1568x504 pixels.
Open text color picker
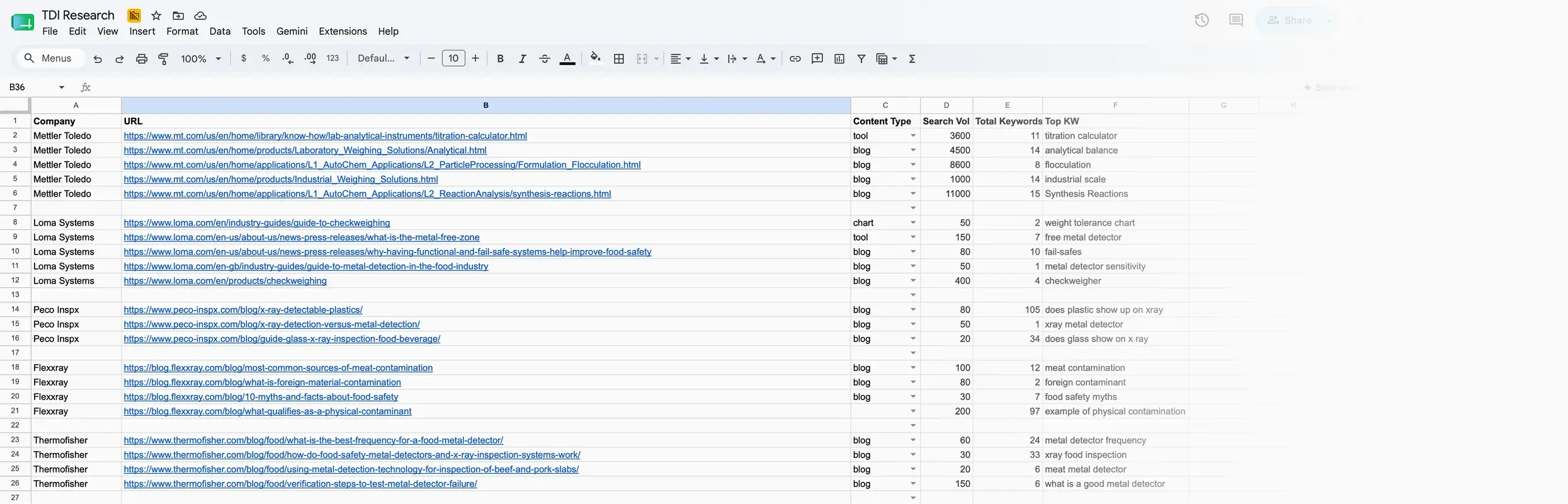tap(567, 59)
